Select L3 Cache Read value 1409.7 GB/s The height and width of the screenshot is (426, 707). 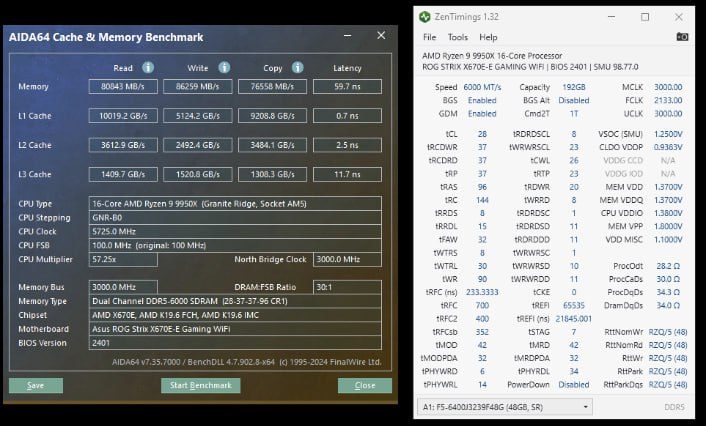click(x=123, y=174)
